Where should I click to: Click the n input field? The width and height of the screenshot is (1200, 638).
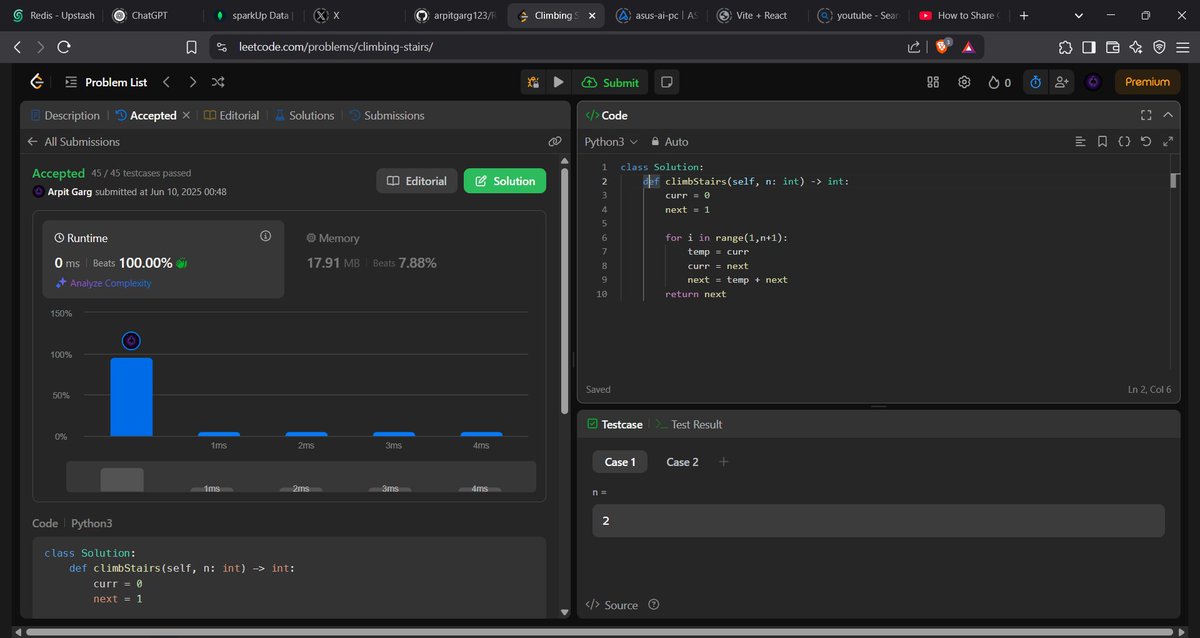878,521
